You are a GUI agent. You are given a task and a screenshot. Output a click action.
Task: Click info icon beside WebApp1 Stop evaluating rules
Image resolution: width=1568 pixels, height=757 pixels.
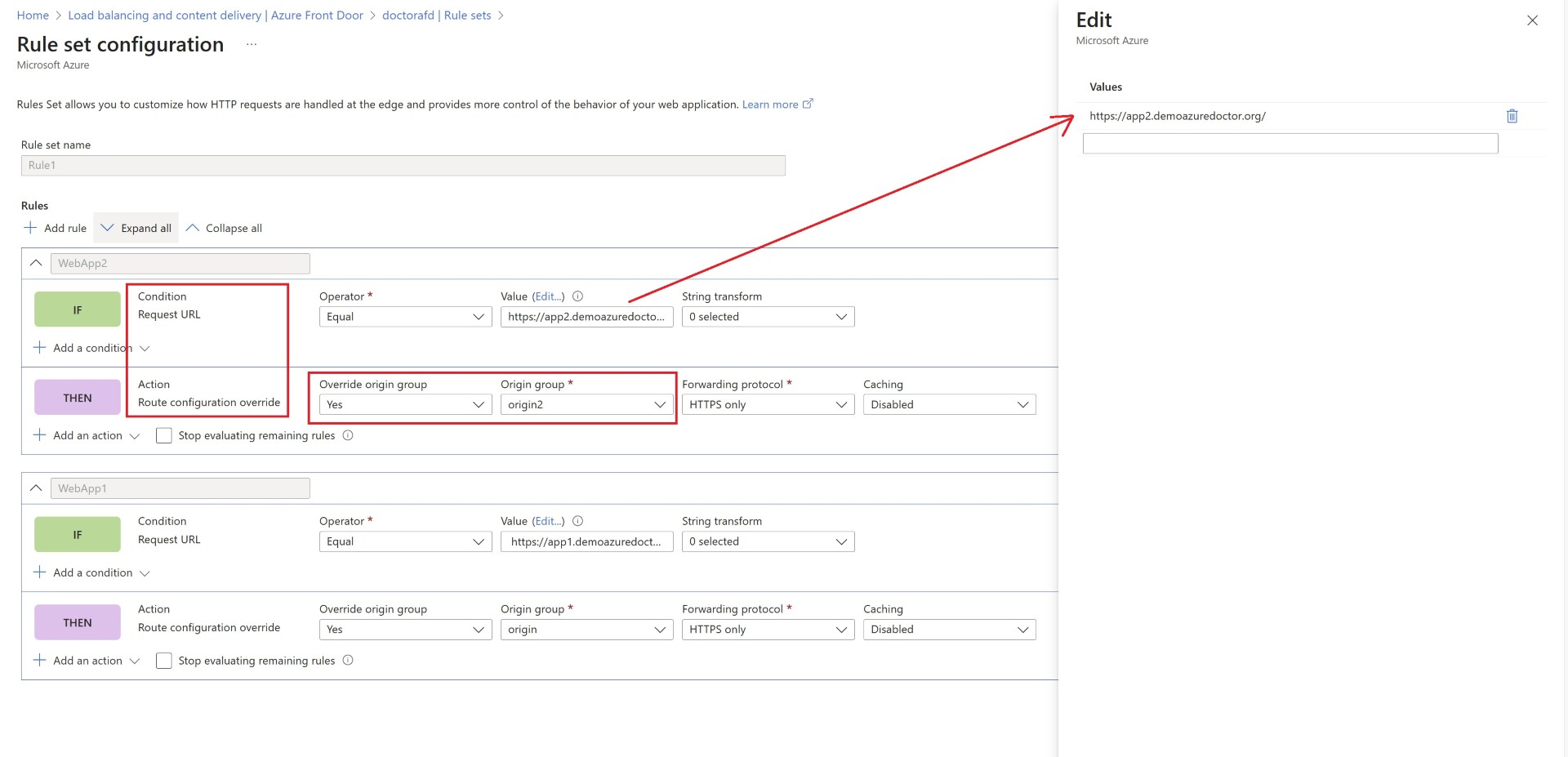pyautogui.click(x=348, y=660)
